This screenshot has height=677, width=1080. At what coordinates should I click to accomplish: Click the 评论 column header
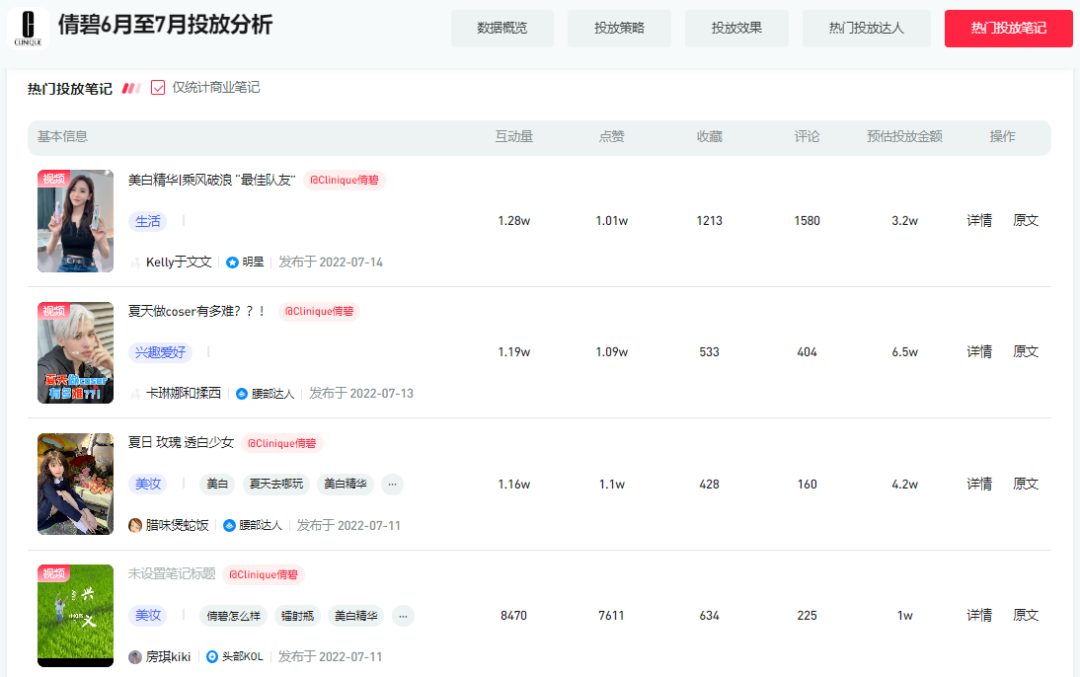807,136
